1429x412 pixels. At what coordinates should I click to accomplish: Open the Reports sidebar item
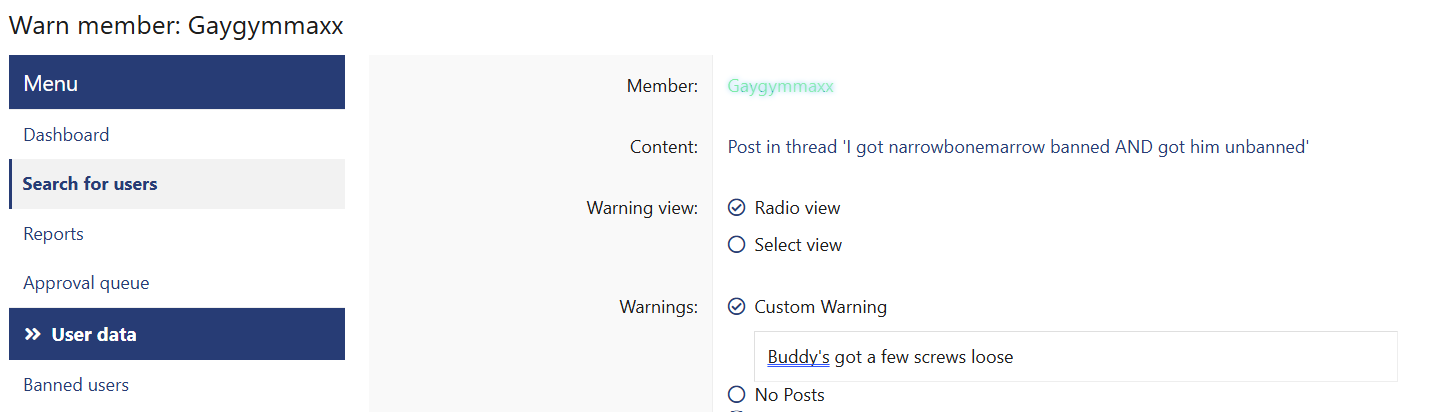(x=53, y=234)
